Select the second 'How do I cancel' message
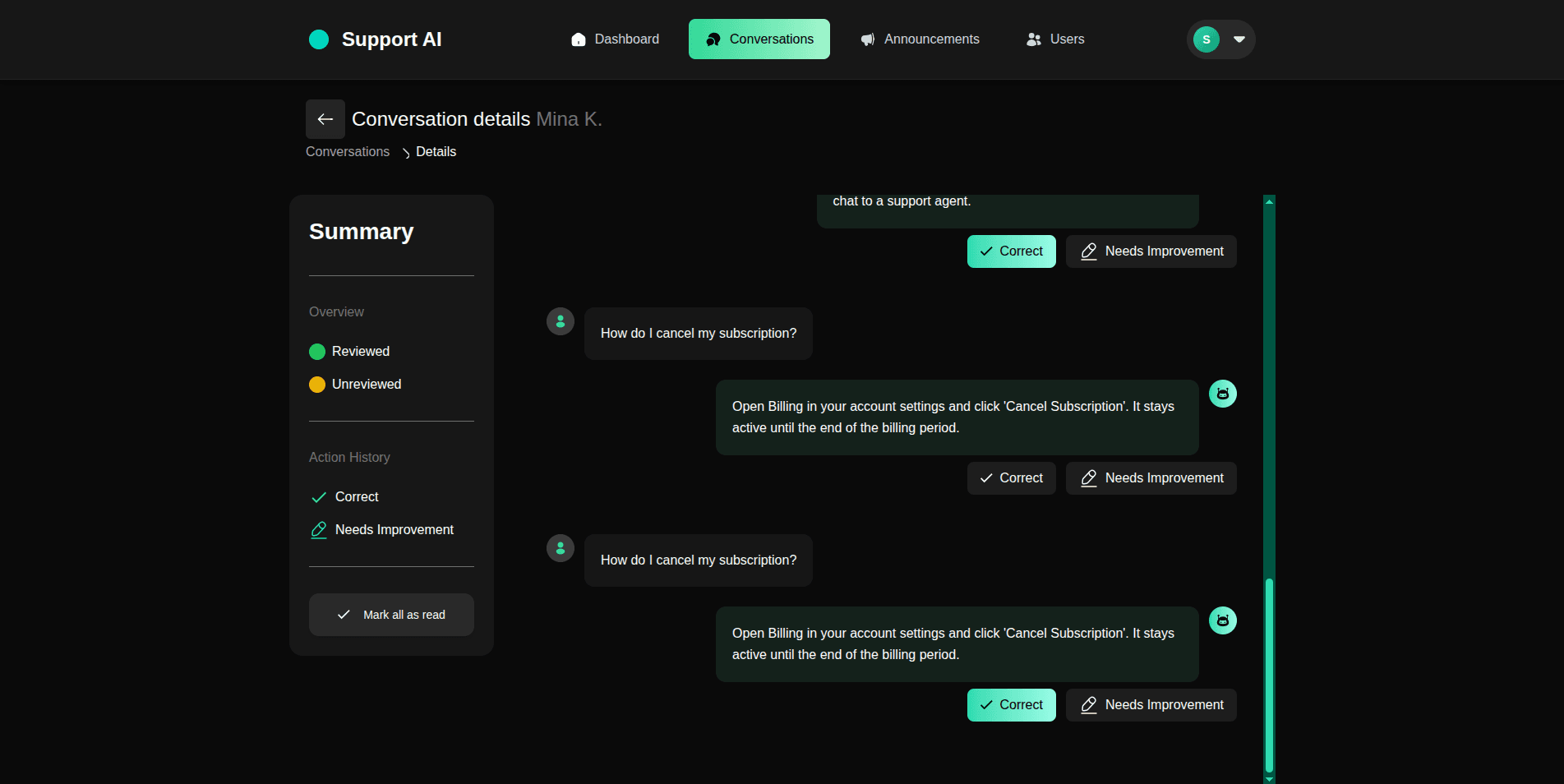The width and height of the screenshot is (1564, 784). [699, 560]
